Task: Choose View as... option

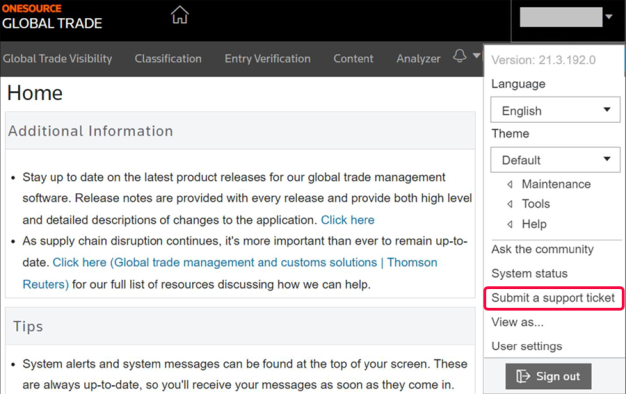Action: (517, 322)
